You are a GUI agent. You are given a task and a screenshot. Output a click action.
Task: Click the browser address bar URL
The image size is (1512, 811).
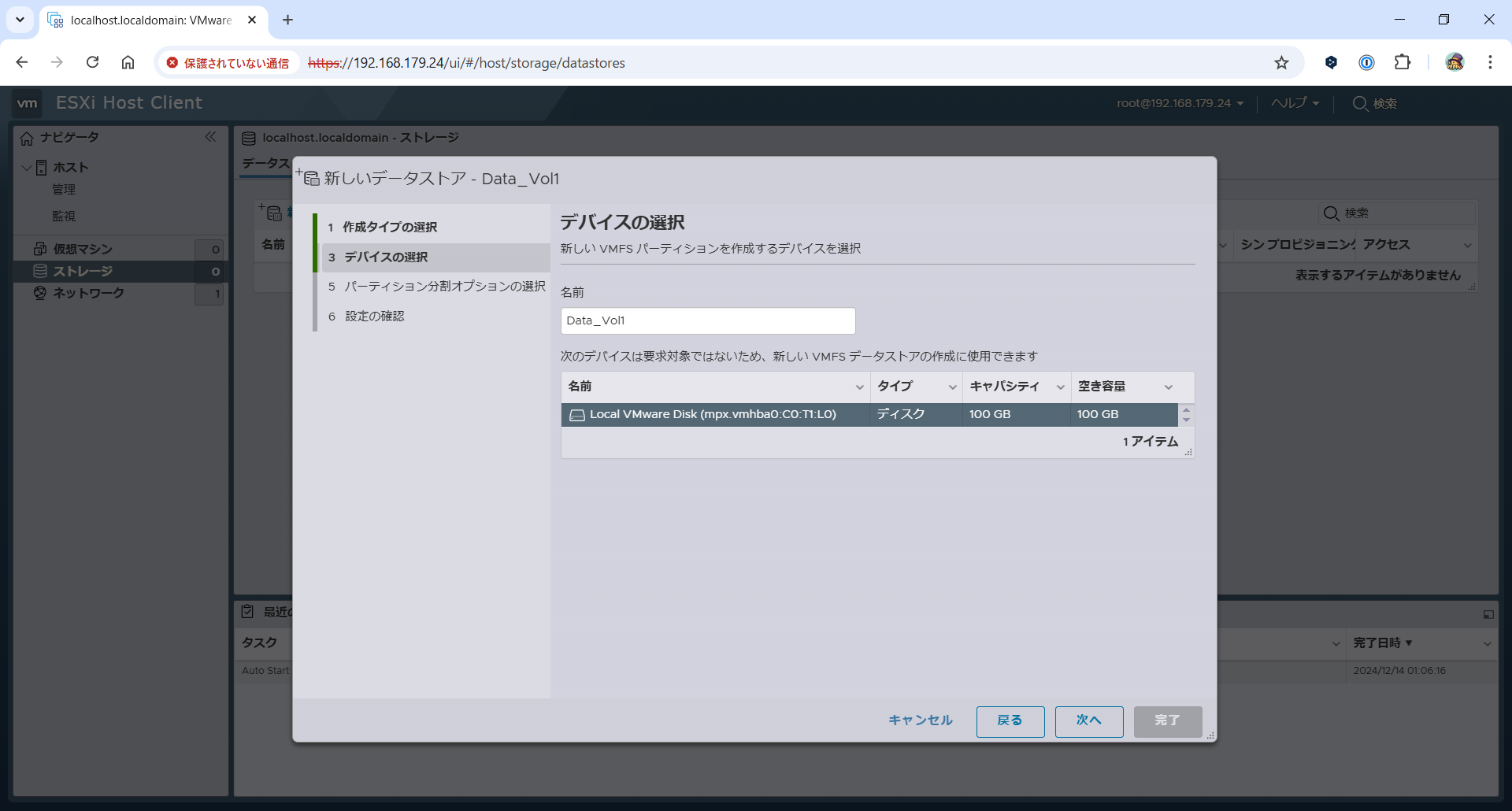point(466,63)
